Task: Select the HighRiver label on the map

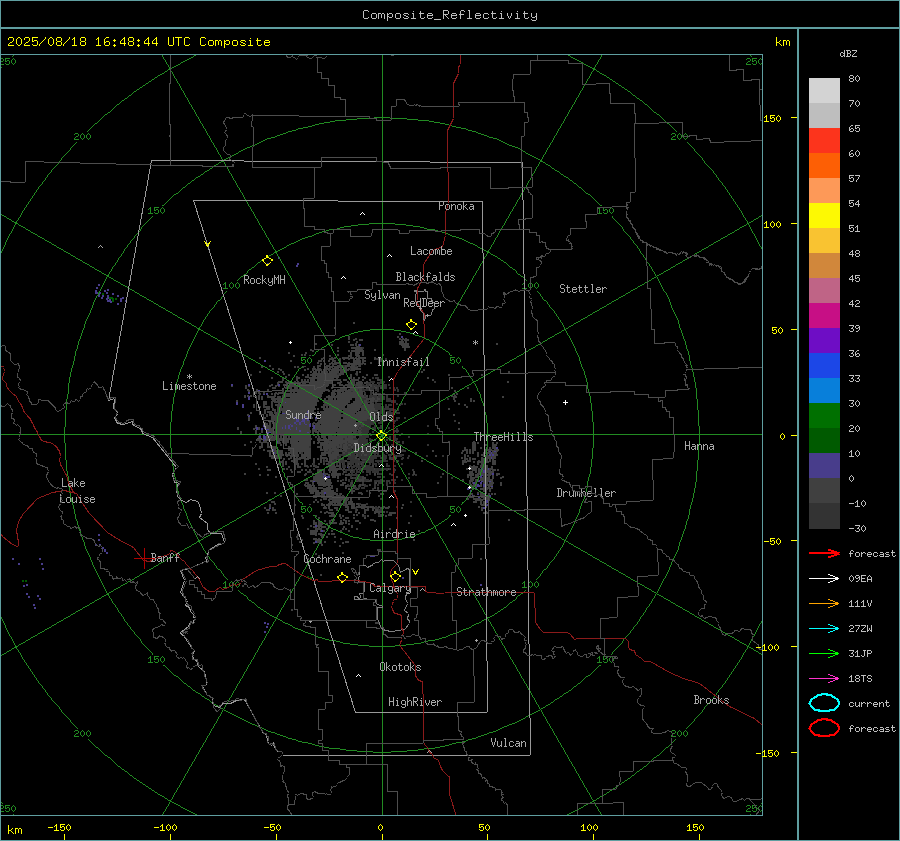Action: pyautogui.click(x=415, y=702)
